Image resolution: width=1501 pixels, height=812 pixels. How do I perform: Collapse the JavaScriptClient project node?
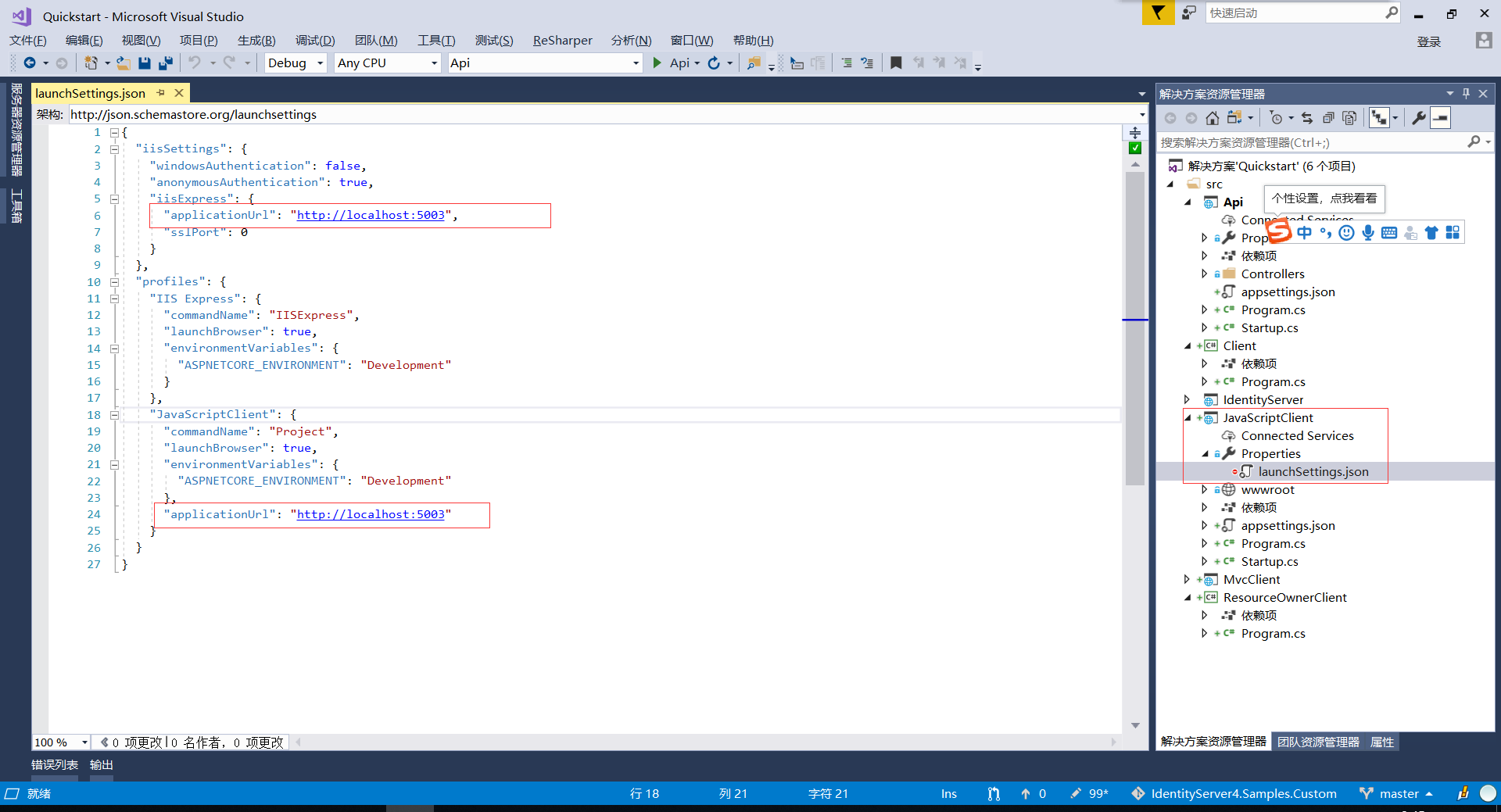[x=1188, y=418]
